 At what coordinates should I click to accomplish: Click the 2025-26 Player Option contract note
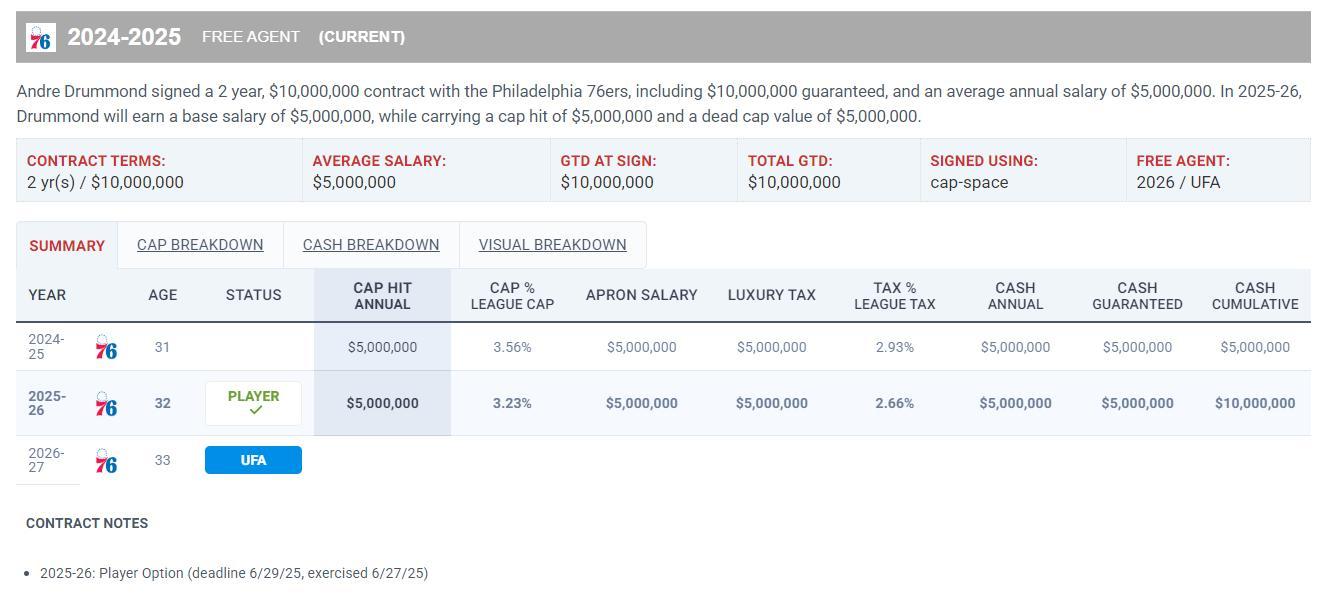(x=234, y=573)
